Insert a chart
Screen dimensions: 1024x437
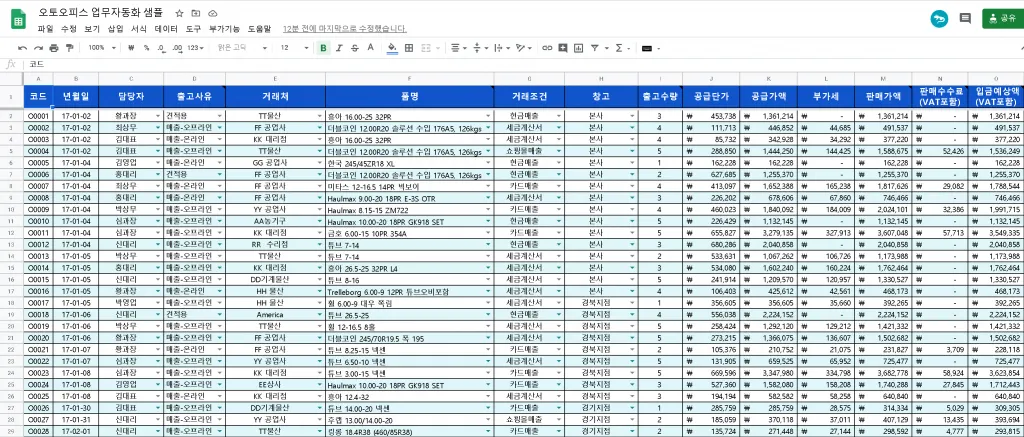578,48
